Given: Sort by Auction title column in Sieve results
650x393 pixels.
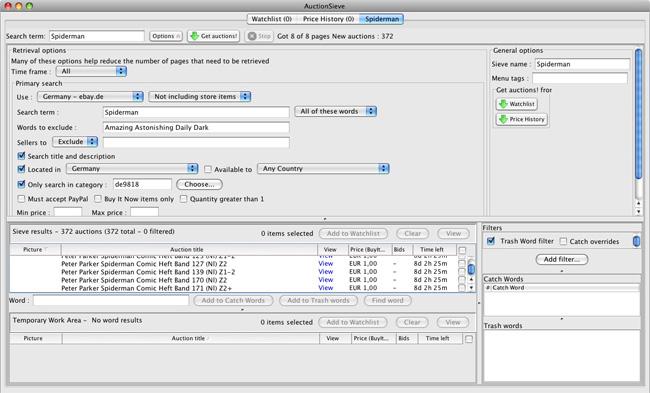Looking at the screenshot, I should (189, 250).
